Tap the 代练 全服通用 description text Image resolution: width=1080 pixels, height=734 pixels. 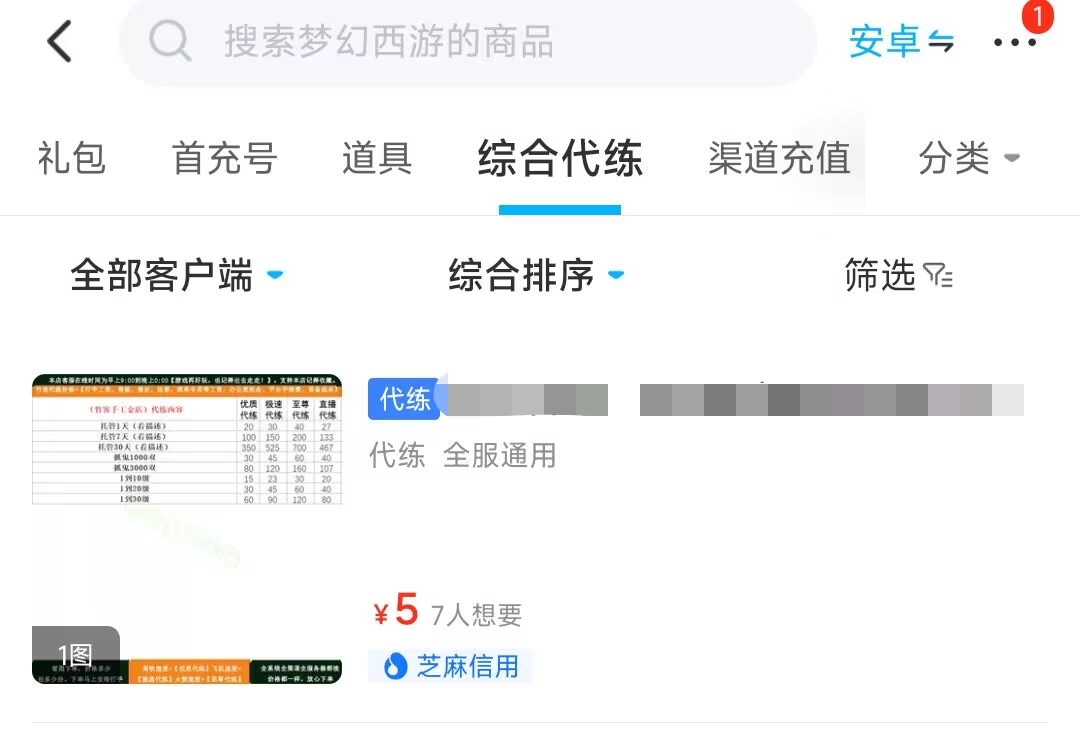click(462, 456)
